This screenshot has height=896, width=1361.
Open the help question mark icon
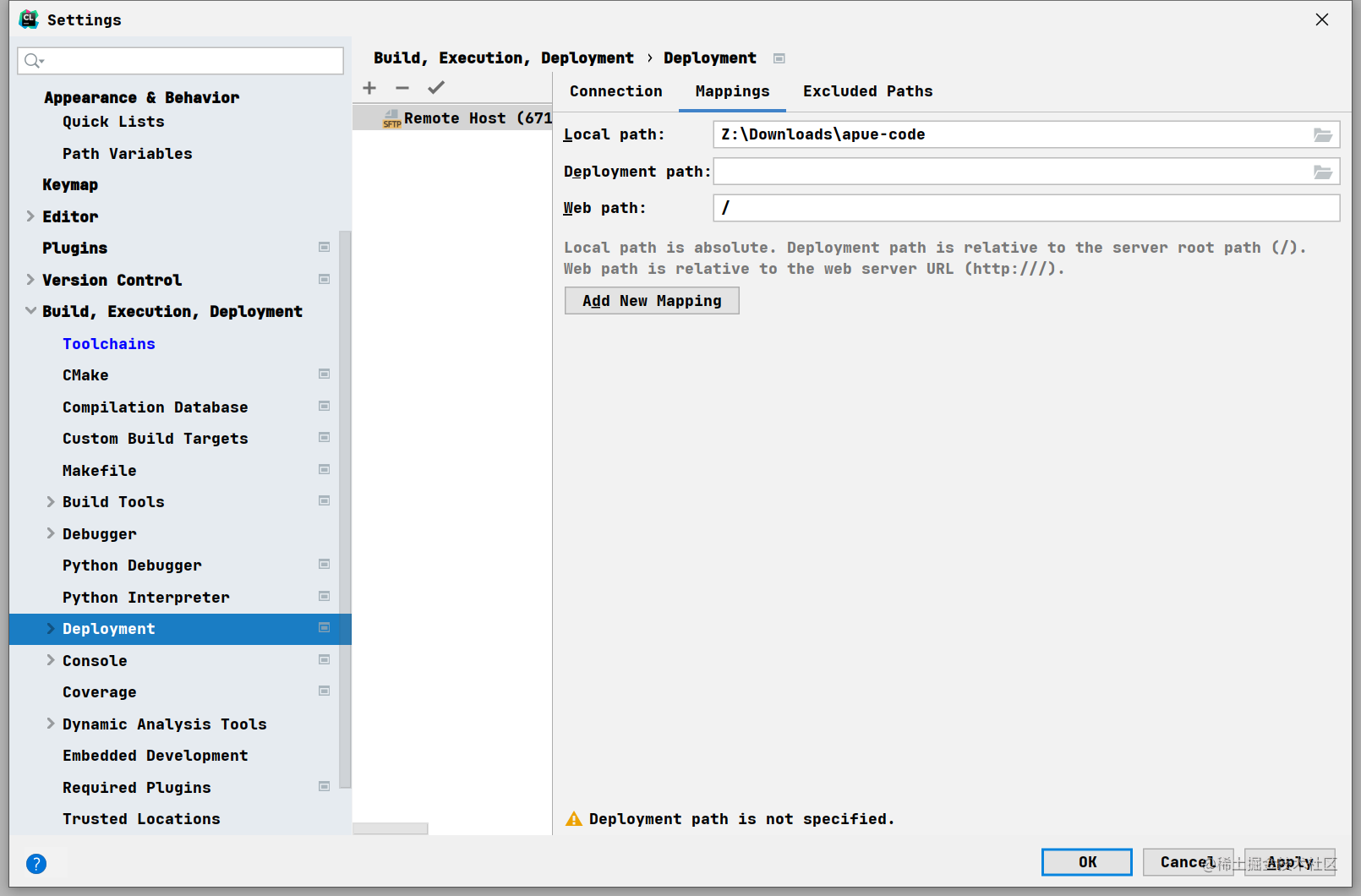(x=36, y=864)
